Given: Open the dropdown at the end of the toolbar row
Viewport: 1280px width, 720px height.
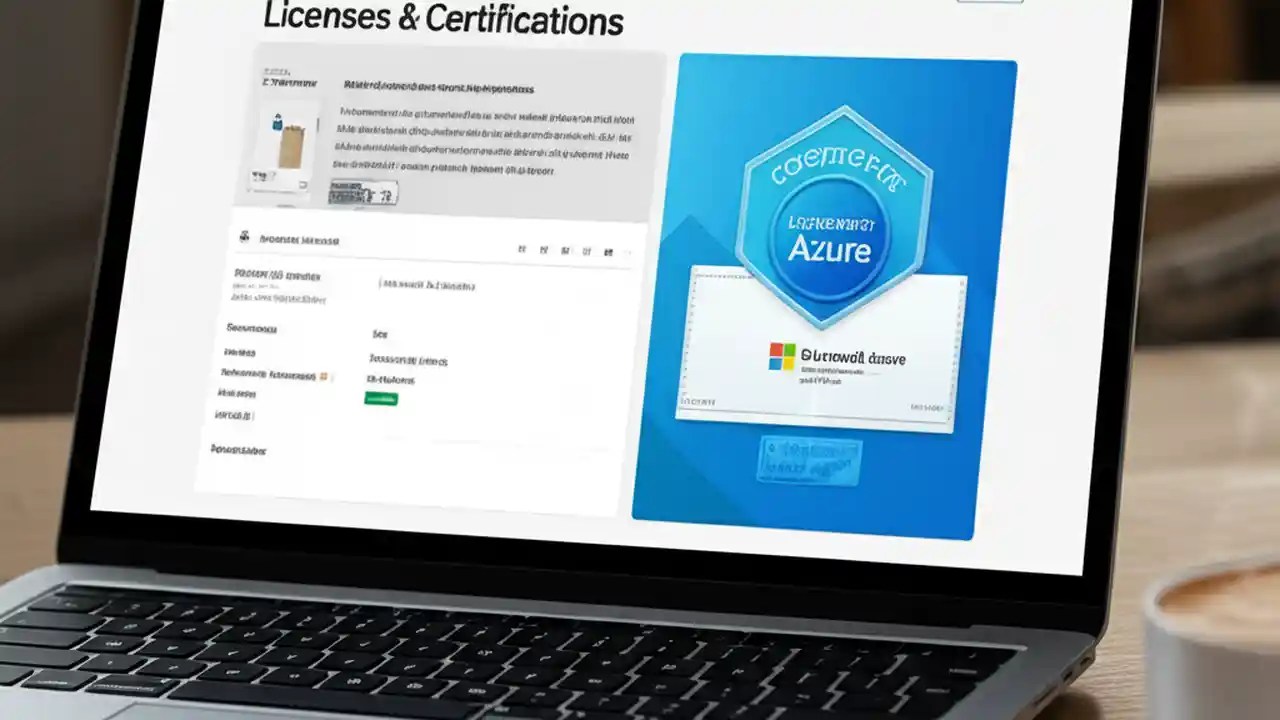Looking at the screenshot, I should [x=625, y=252].
